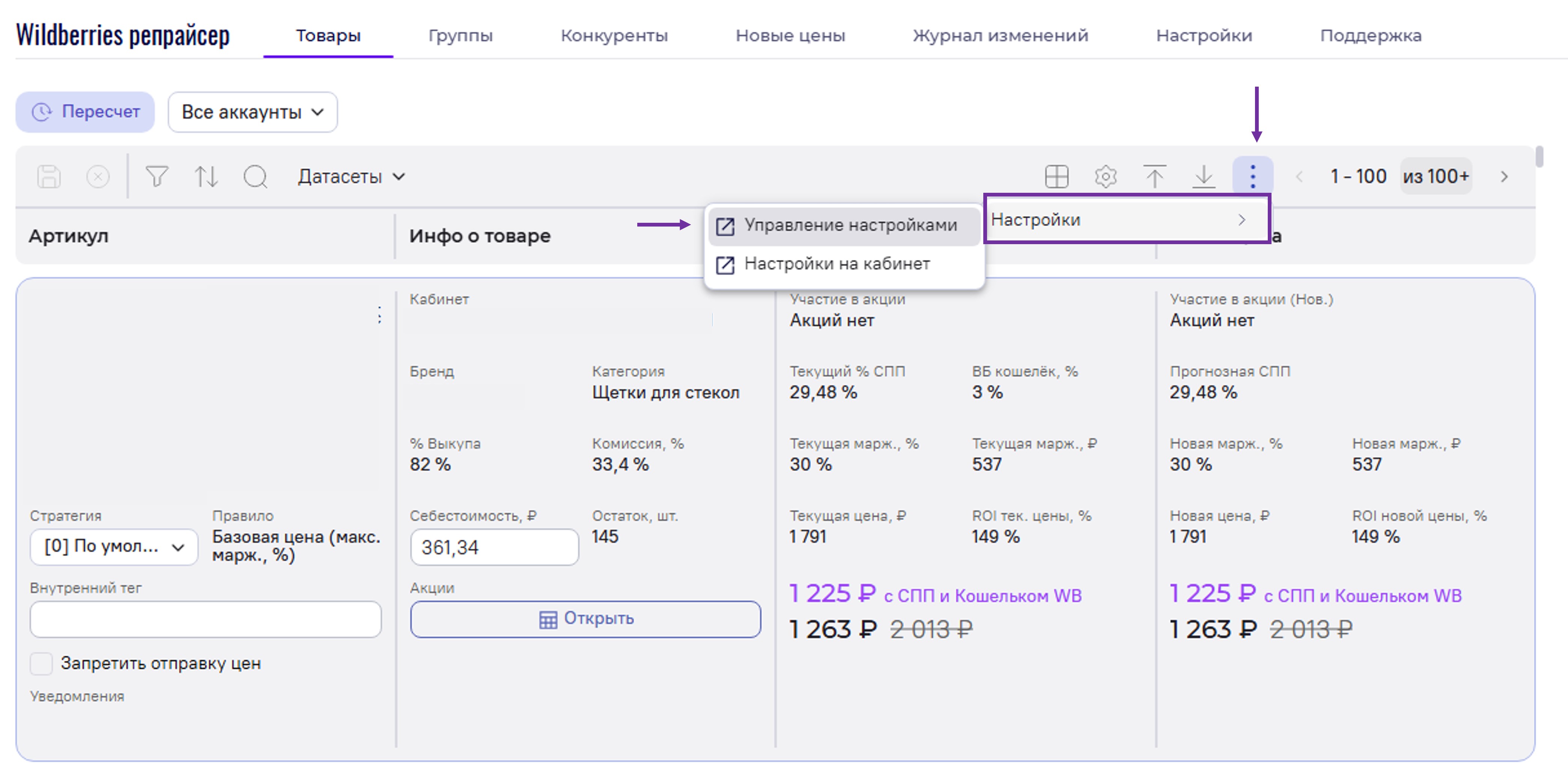Image resolution: width=1568 pixels, height=767 pixels.
Task: Expand the 'Все аккаунты' dropdown
Action: pos(253,112)
